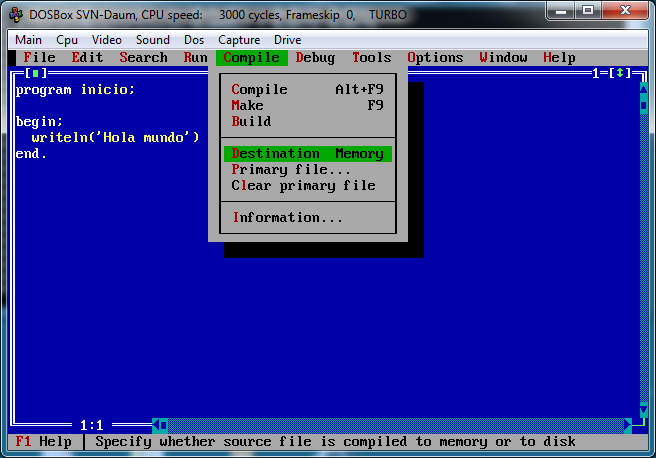The width and height of the screenshot is (656, 458).
Task: Click the horizontal scrollbar left arrow
Action: [x=156, y=425]
